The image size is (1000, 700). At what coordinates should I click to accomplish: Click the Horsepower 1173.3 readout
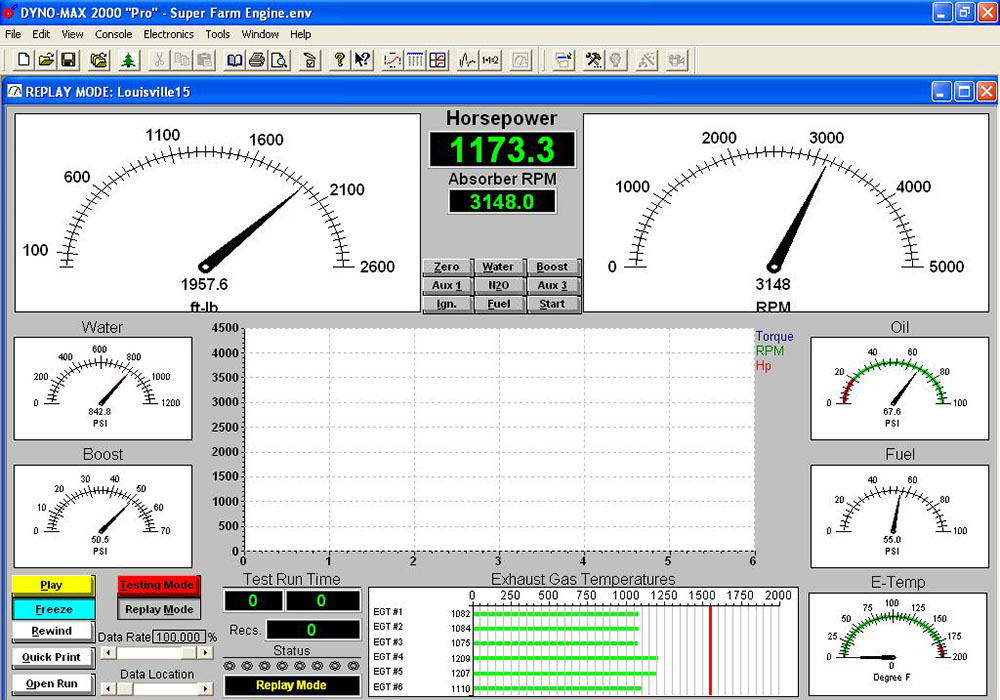502,150
